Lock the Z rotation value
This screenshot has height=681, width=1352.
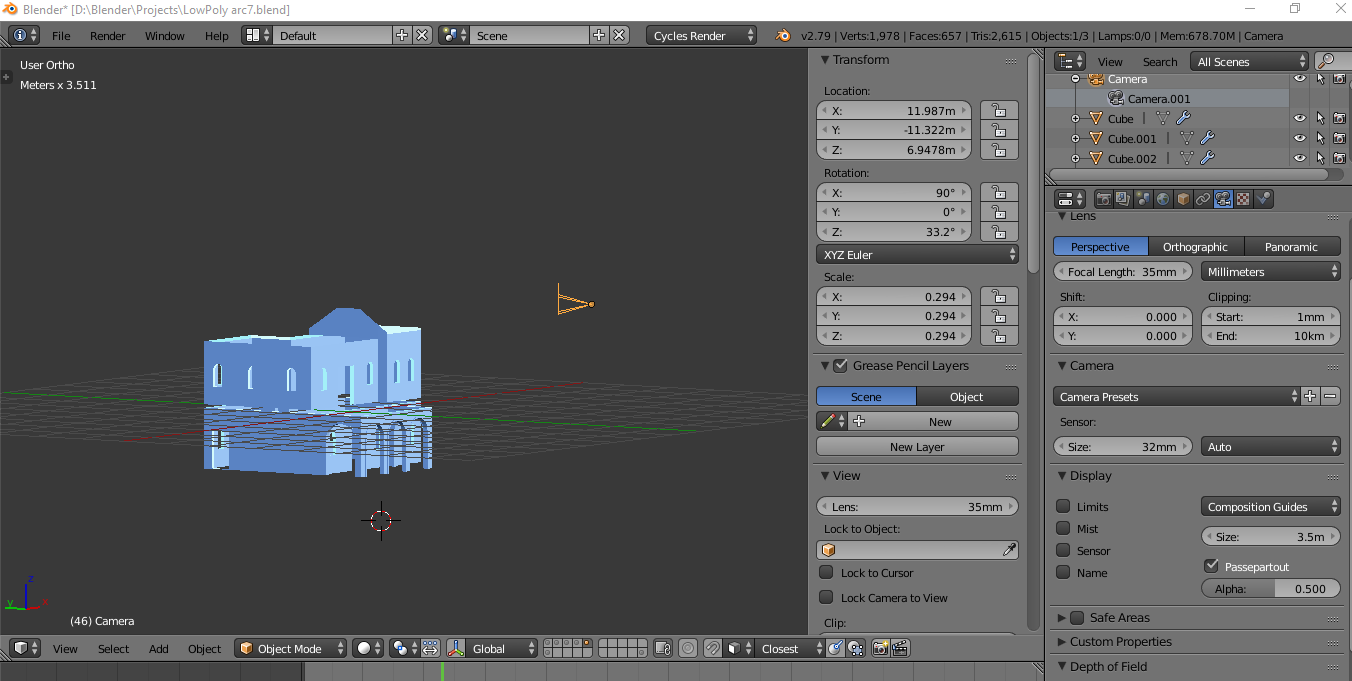pos(998,232)
